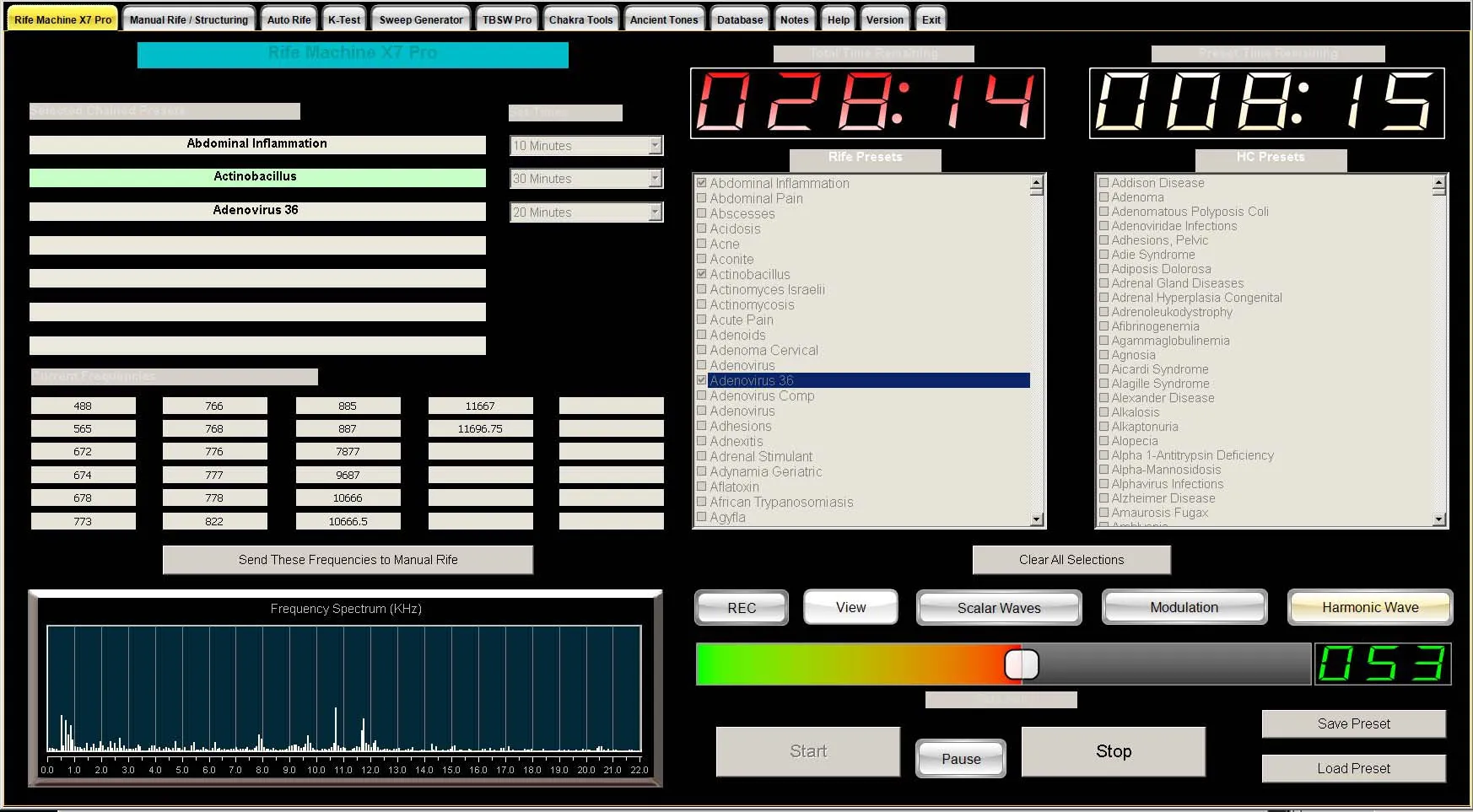This screenshot has height=812, width=1473.
Task: Click Clear All Selections button
Action: [1071, 560]
